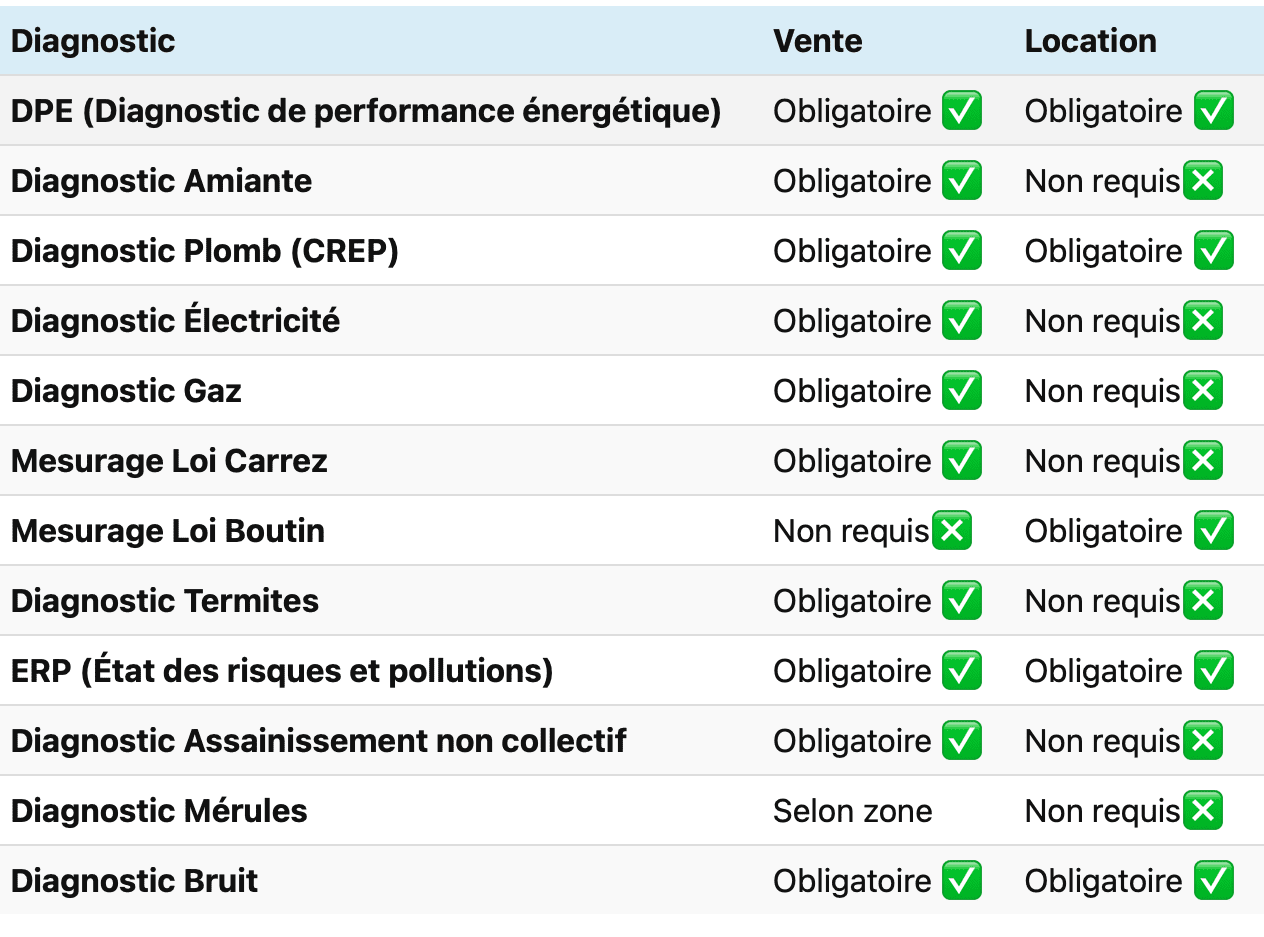Click green checkmark for Plomb Location
The width and height of the screenshot is (1264, 937).
[1214, 251]
